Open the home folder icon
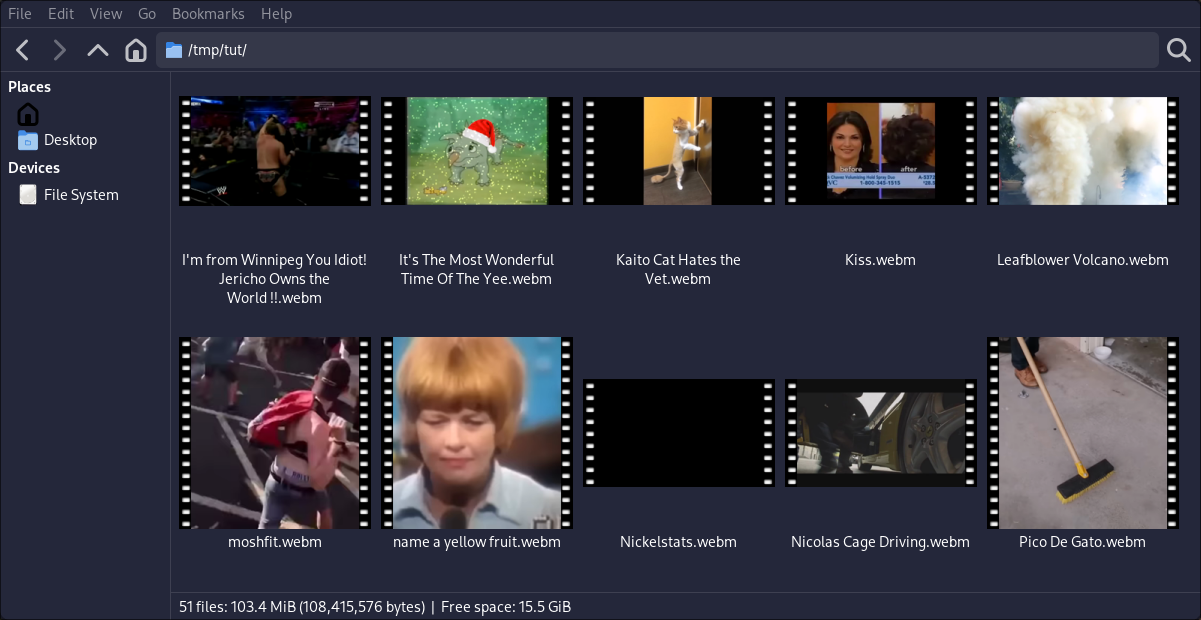This screenshot has width=1201, height=620. click(x=135, y=49)
